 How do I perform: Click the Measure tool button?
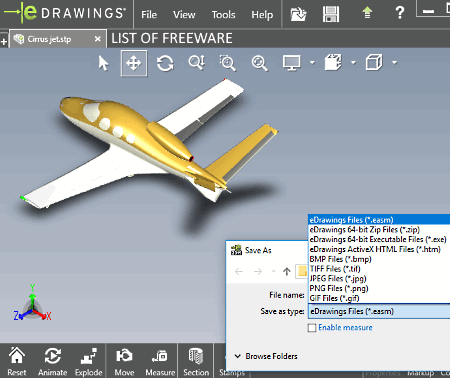[x=160, y=361]
